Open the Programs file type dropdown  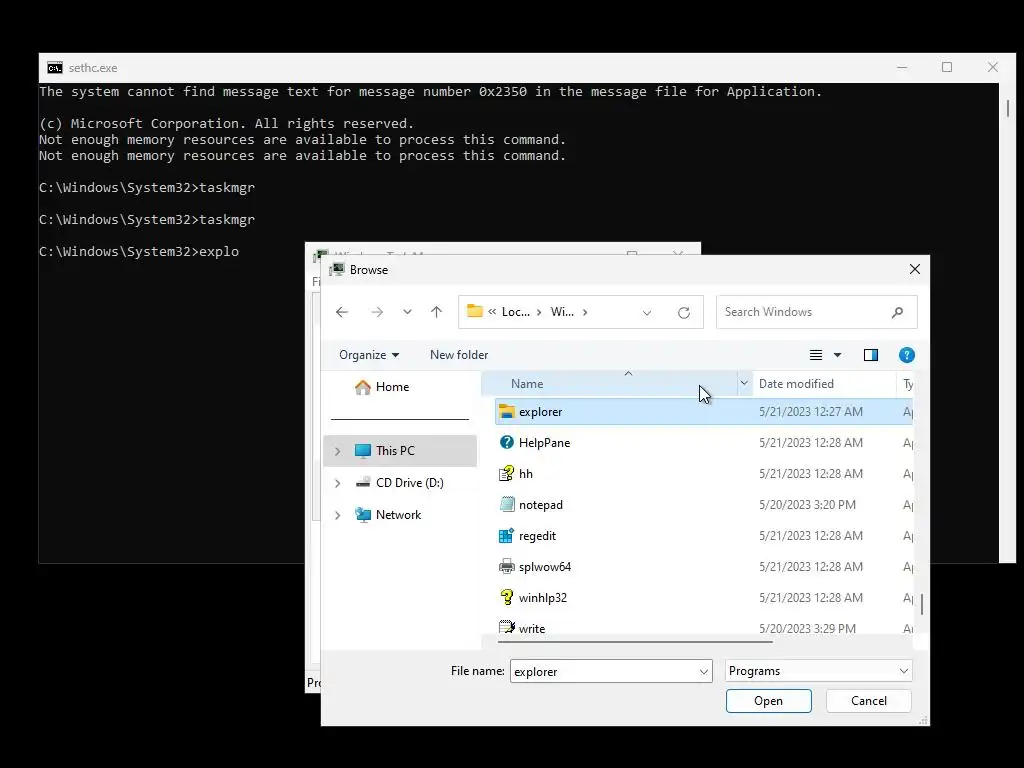[818, 671]
